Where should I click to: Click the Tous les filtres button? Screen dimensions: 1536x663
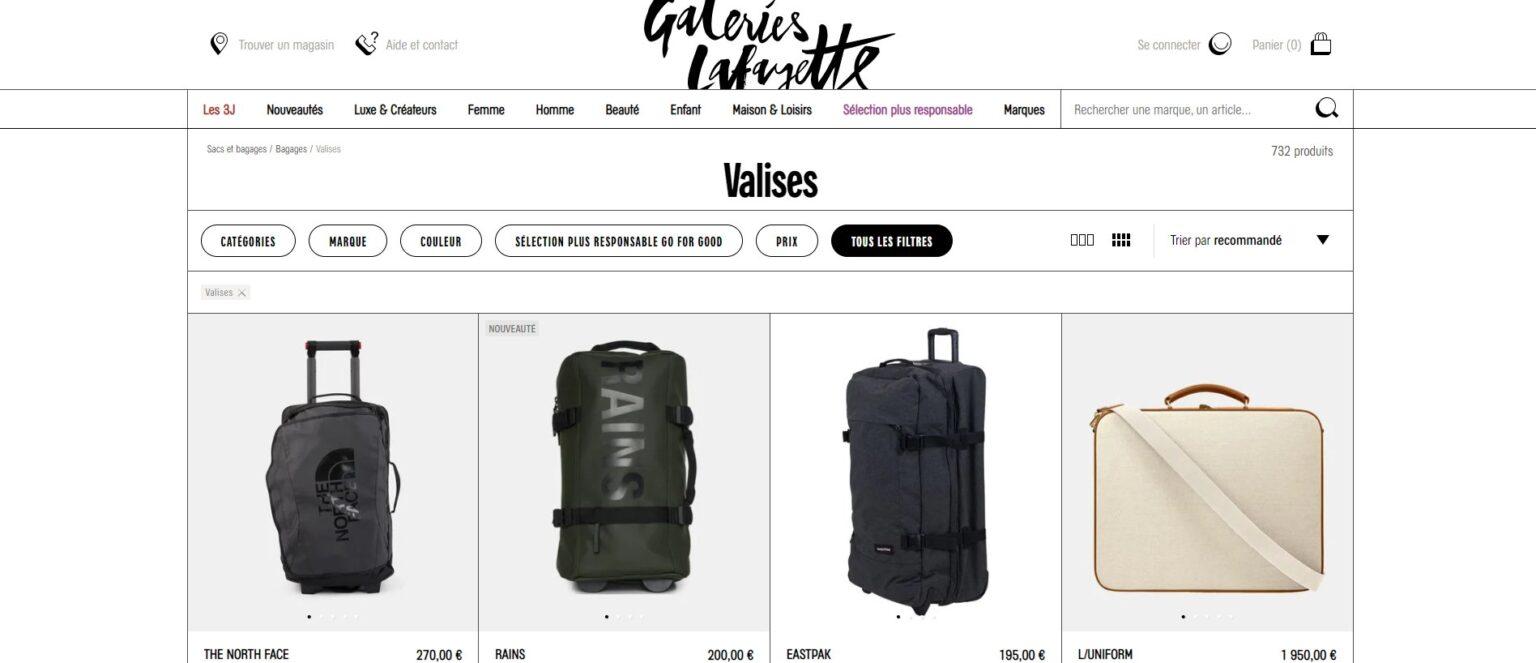point(892,241)
